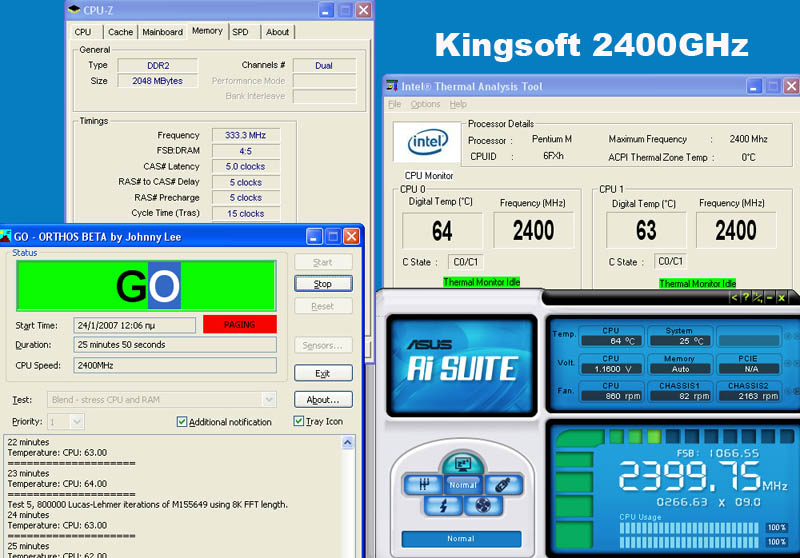Click the System 25 °C temperature reading
800x558 pixels.
click(x=679, y=341)
